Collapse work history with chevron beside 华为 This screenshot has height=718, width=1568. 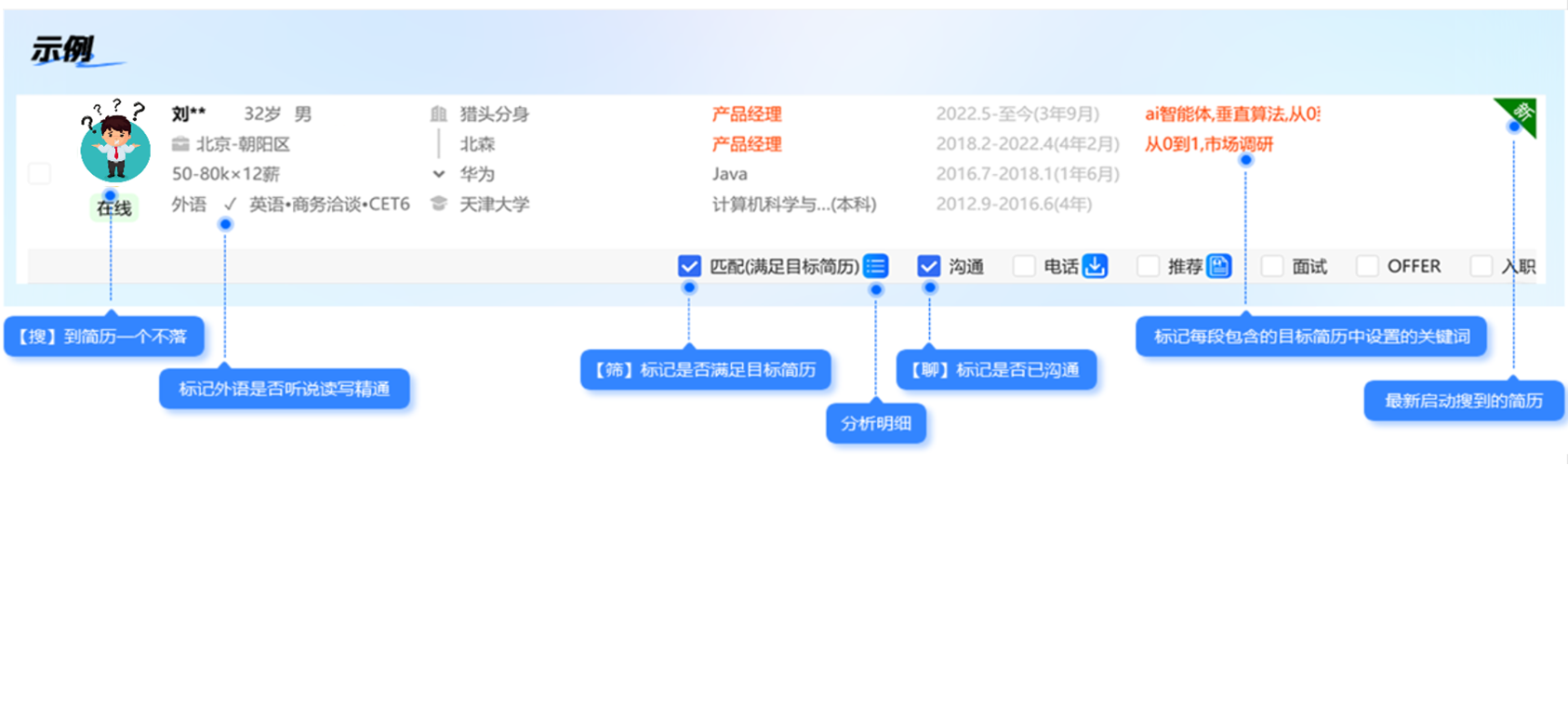point(439,174)
